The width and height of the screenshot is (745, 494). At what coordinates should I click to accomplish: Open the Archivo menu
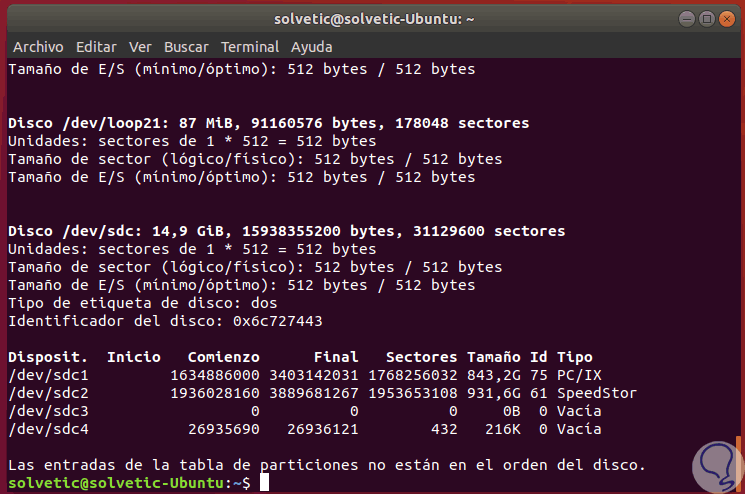(x=38, y=47)
